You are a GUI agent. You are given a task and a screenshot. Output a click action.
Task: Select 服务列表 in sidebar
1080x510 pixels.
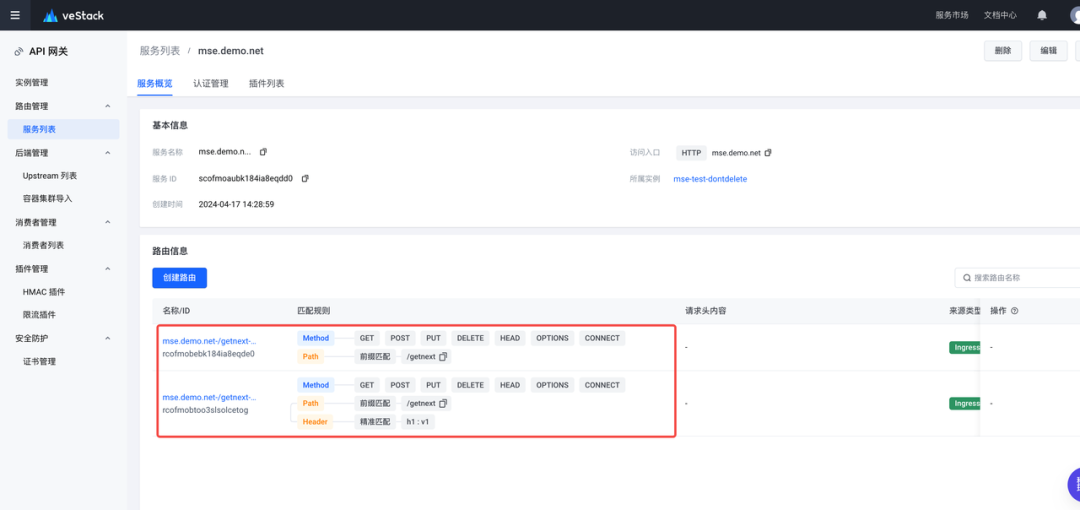(x=63, y=129)
